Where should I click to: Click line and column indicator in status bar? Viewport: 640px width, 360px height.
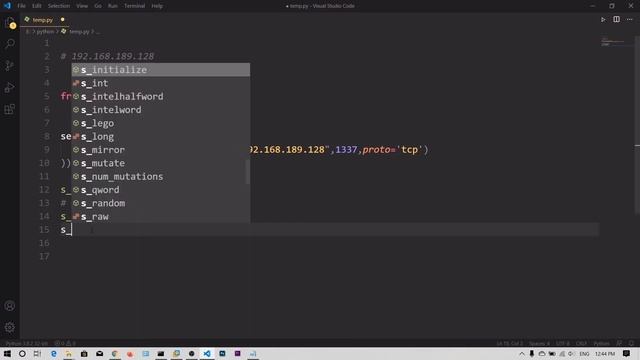click(509, 343)
